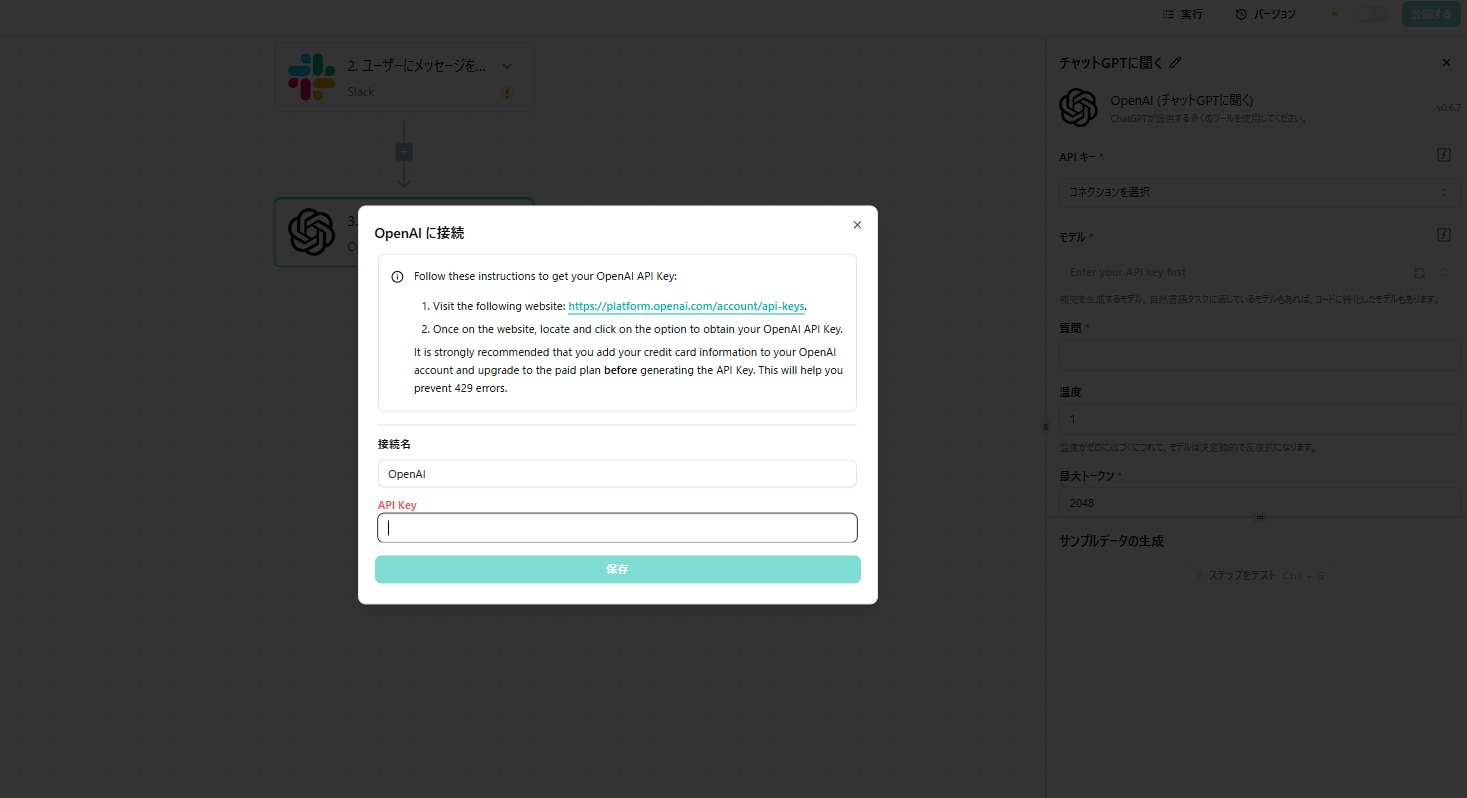Click the OpenAI logo on step 3
Image resolution: width=1467 pixels, height=798 pixels.
(311, 232)
